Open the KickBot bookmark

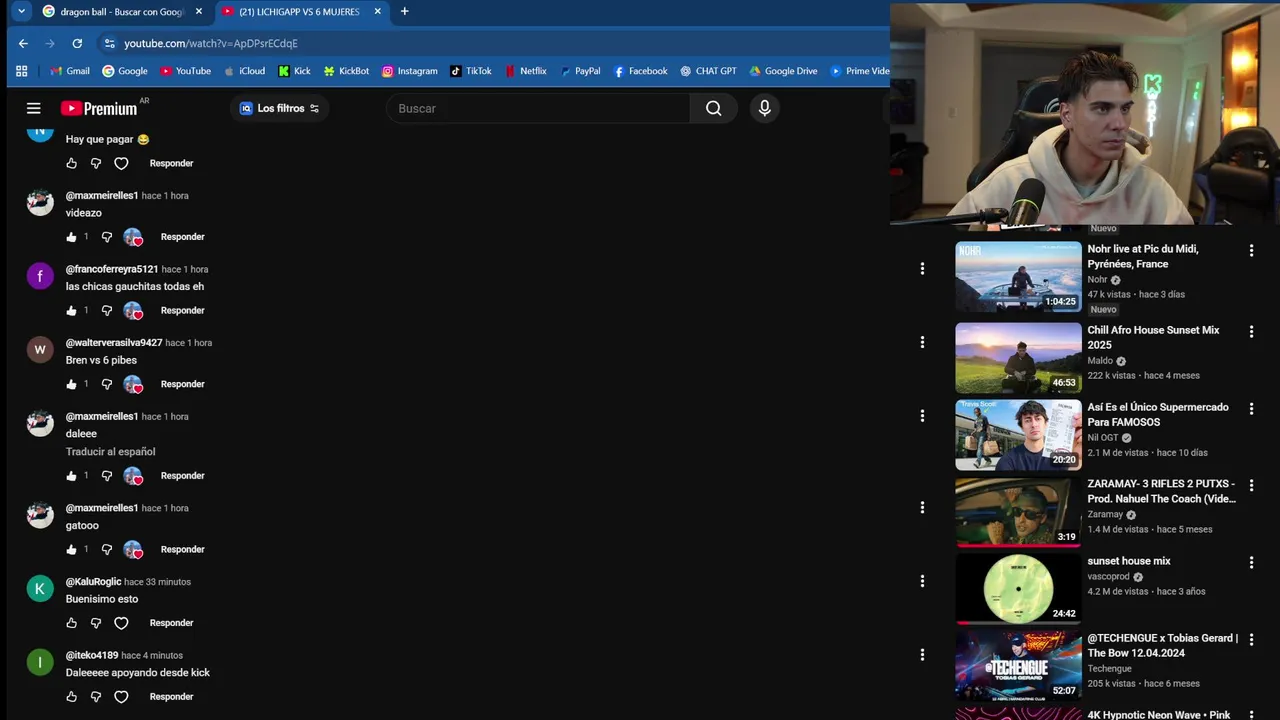coord(346,71)
